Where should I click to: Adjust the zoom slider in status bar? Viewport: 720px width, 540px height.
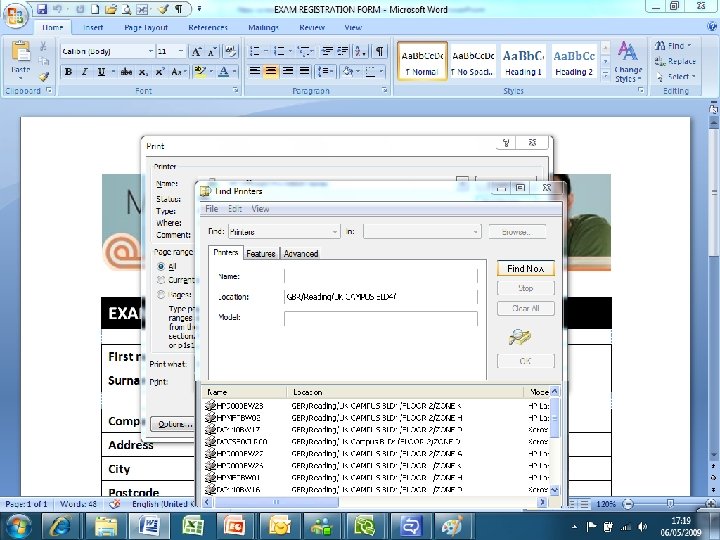coord(670,504)
